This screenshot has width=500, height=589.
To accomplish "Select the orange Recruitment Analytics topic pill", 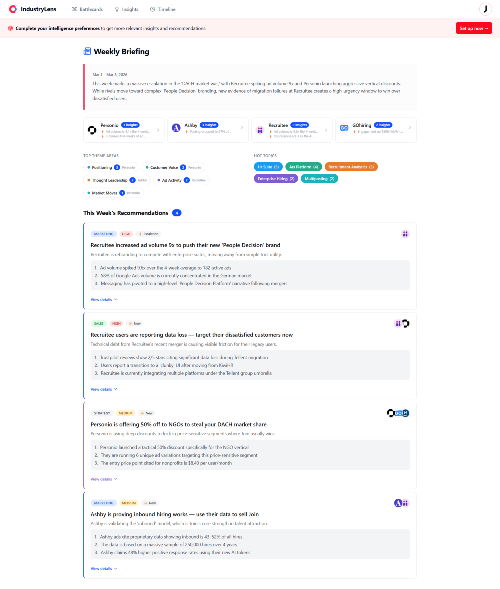I will pyautogui.click(x=351, y=166).
